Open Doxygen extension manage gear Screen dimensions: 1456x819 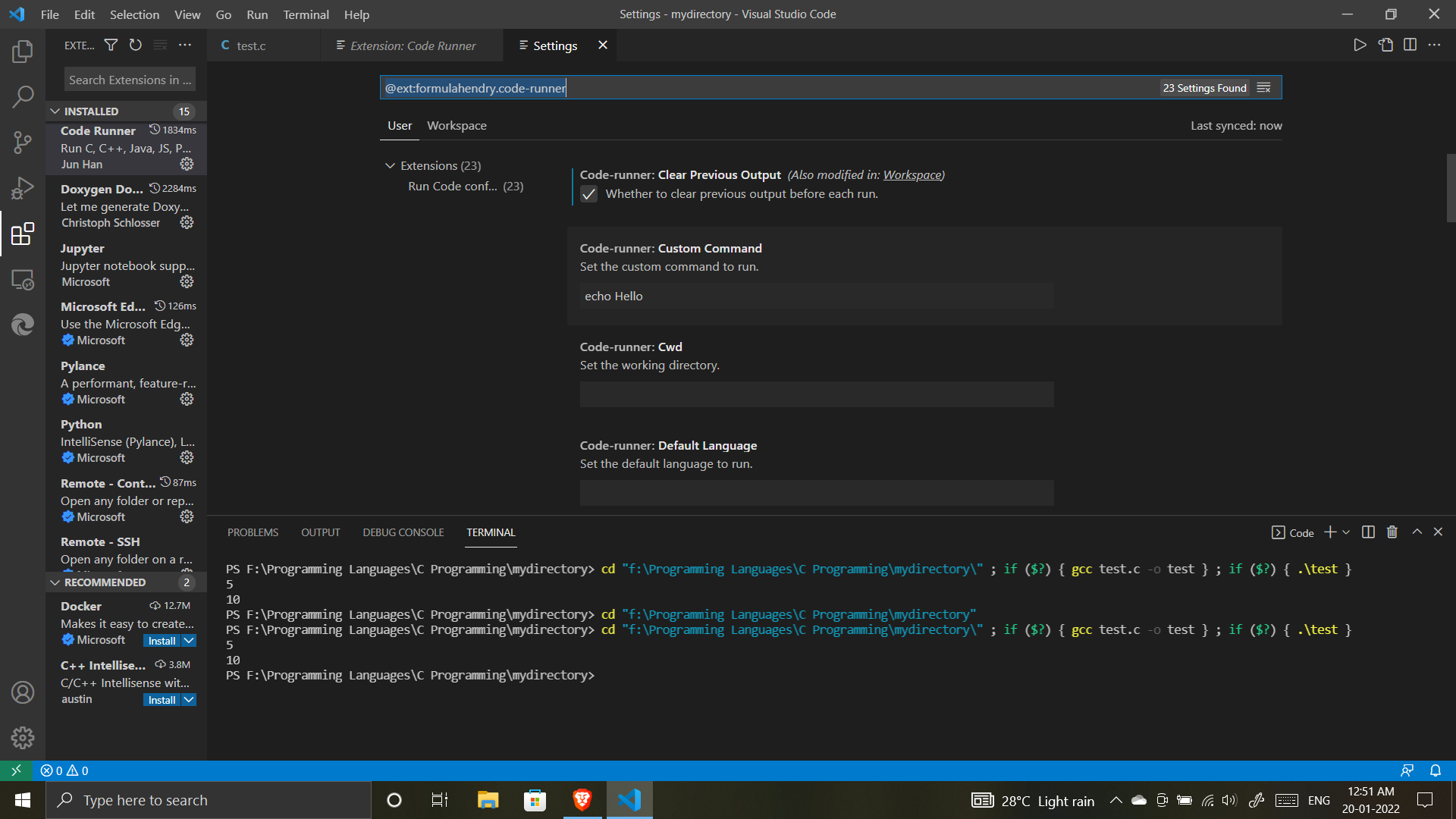pyautogui.click(x=187, y=222)
